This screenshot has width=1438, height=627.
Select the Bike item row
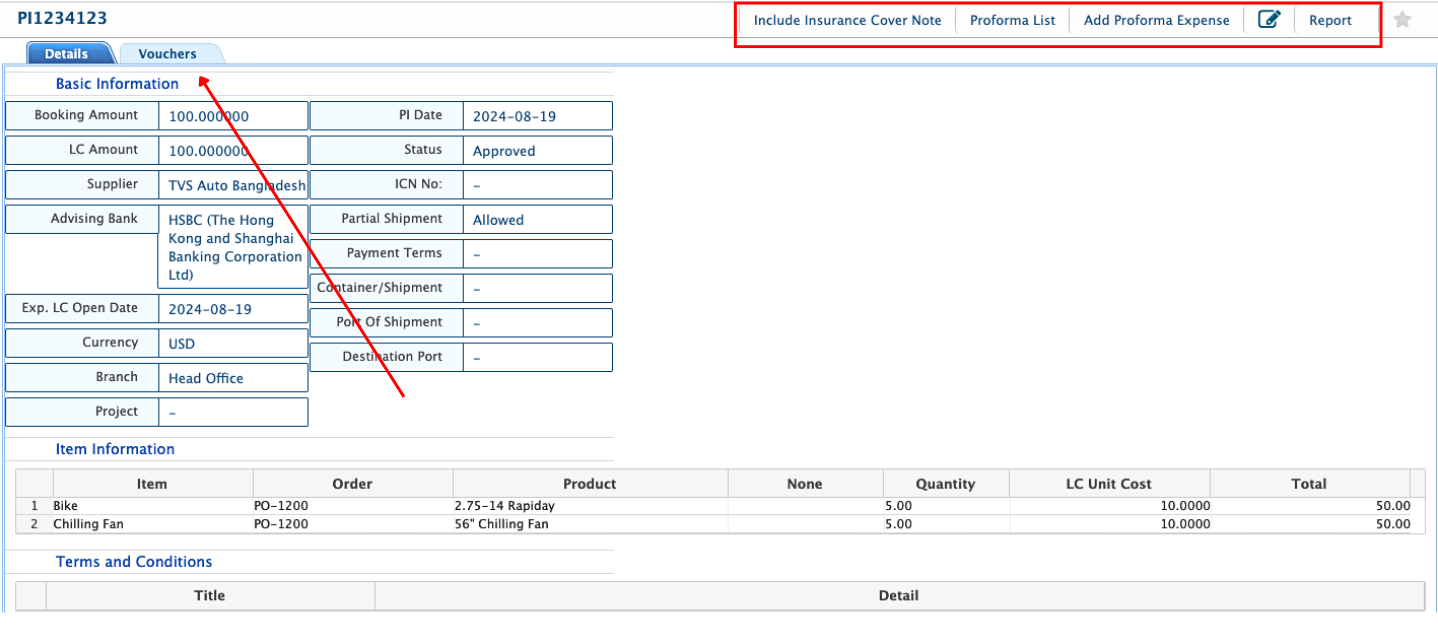coord(67,506)
